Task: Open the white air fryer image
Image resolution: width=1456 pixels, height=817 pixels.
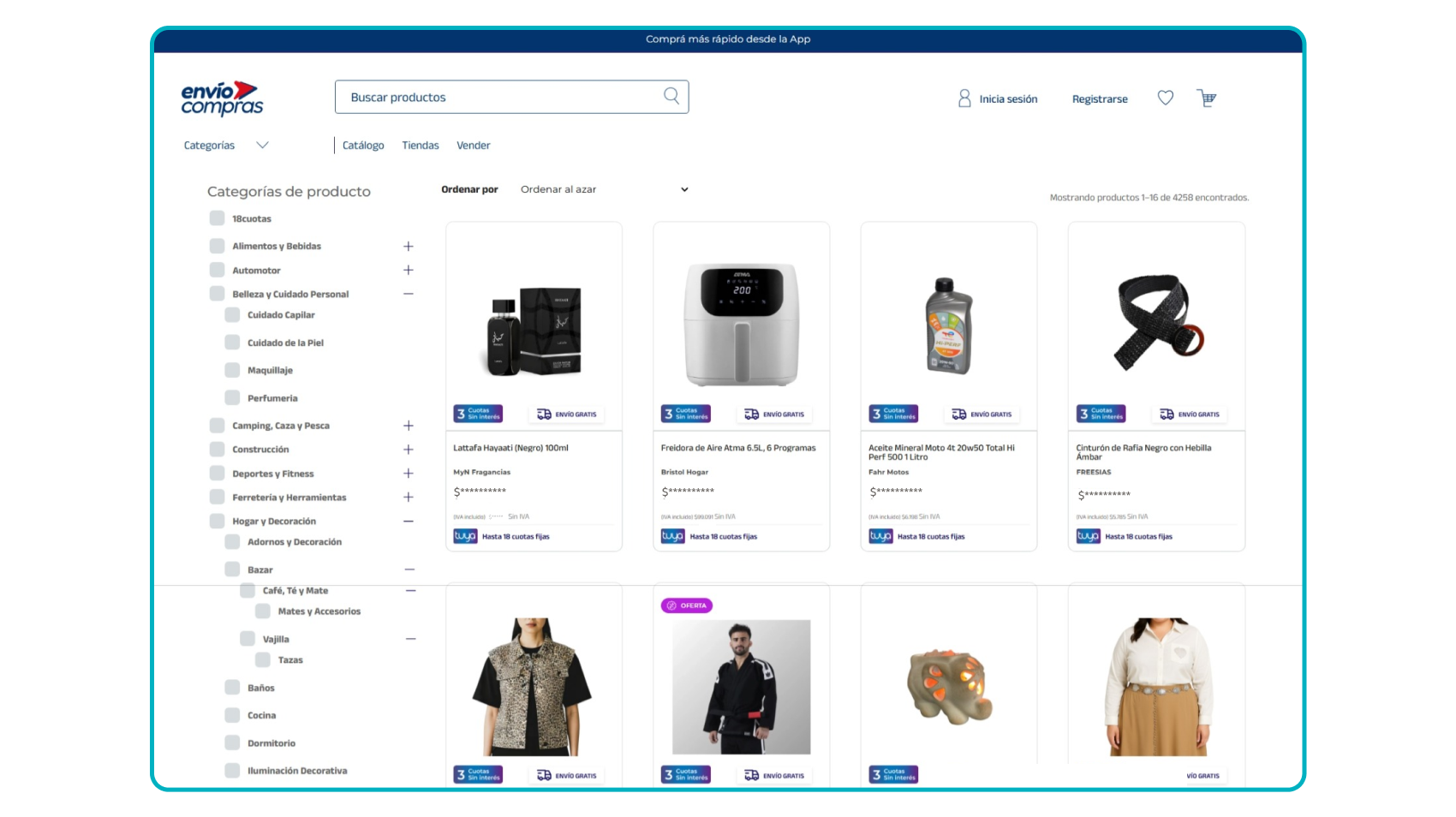Action: [742, 324]
